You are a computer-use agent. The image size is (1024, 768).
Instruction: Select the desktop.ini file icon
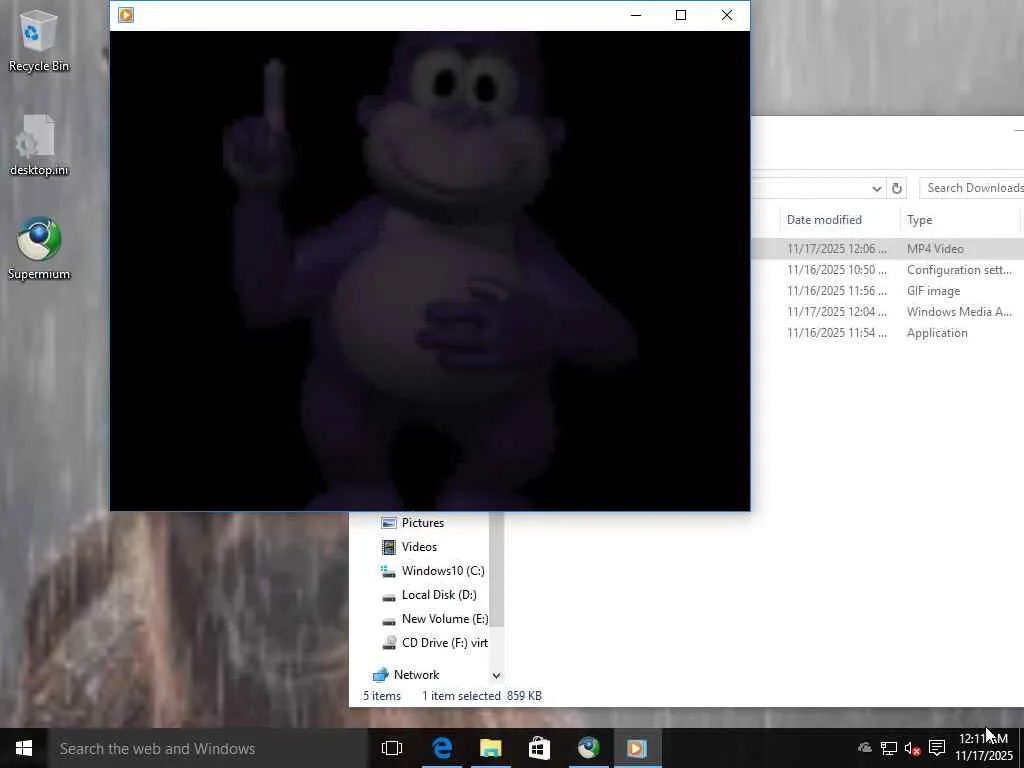(x=39, y=146)
